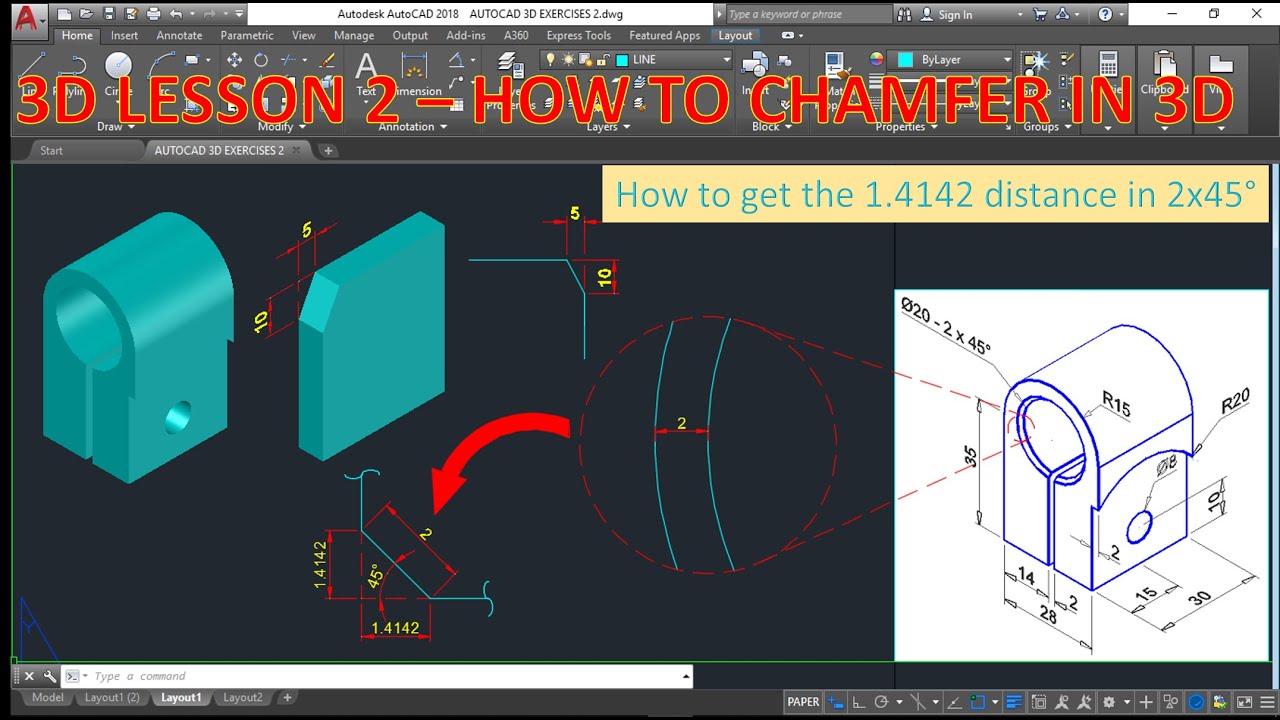The image size is (1280, 720).
Task: Open the Annotate ribbon tab
Action: click(179, 35)
